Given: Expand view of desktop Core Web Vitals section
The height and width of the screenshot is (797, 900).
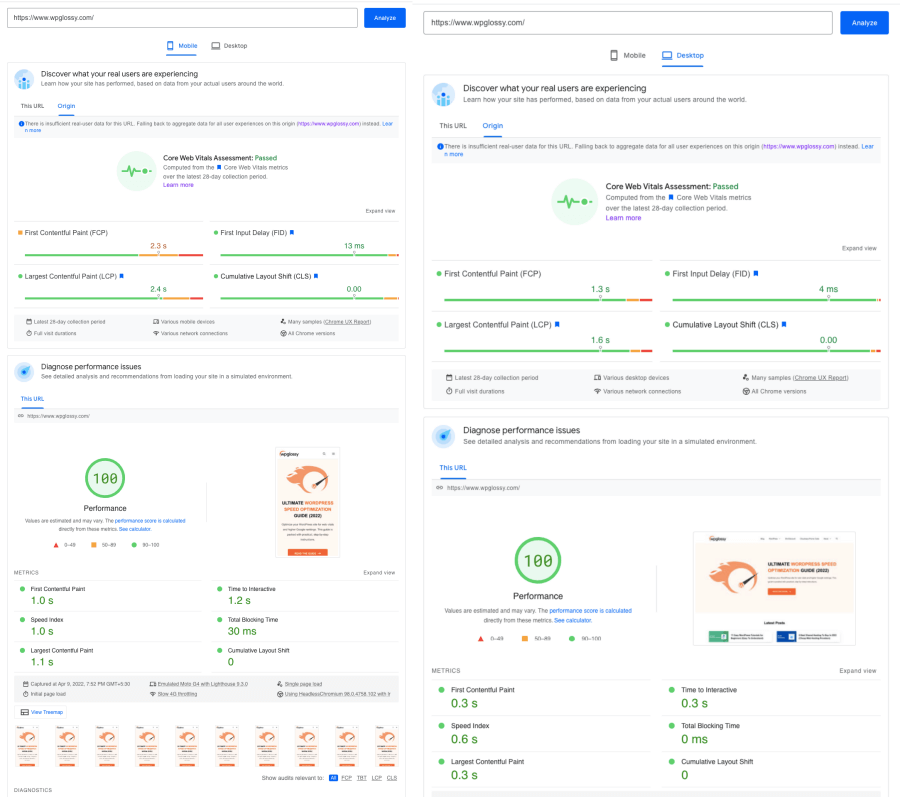Looking at the screenshot, I should (x=859, y=248).
